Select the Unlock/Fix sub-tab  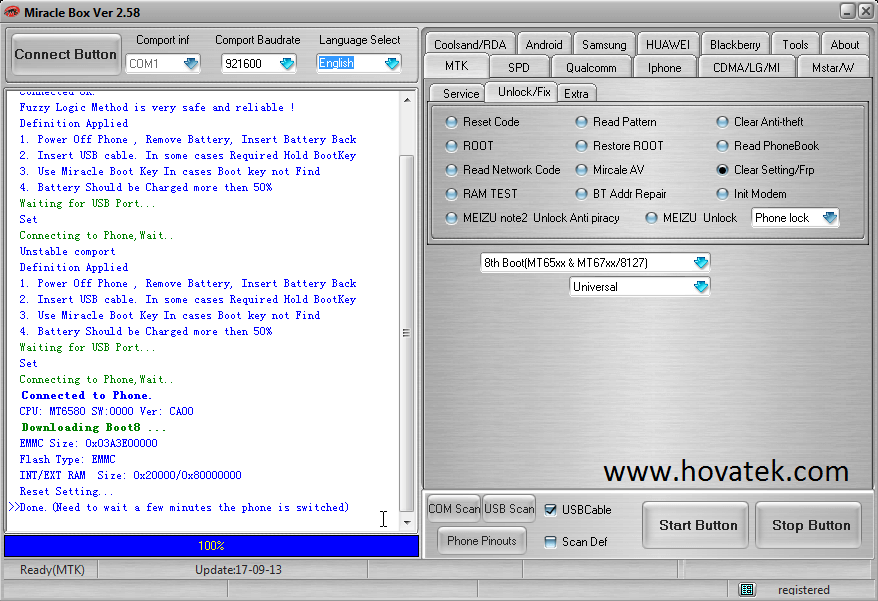click(x=524, y=92)
